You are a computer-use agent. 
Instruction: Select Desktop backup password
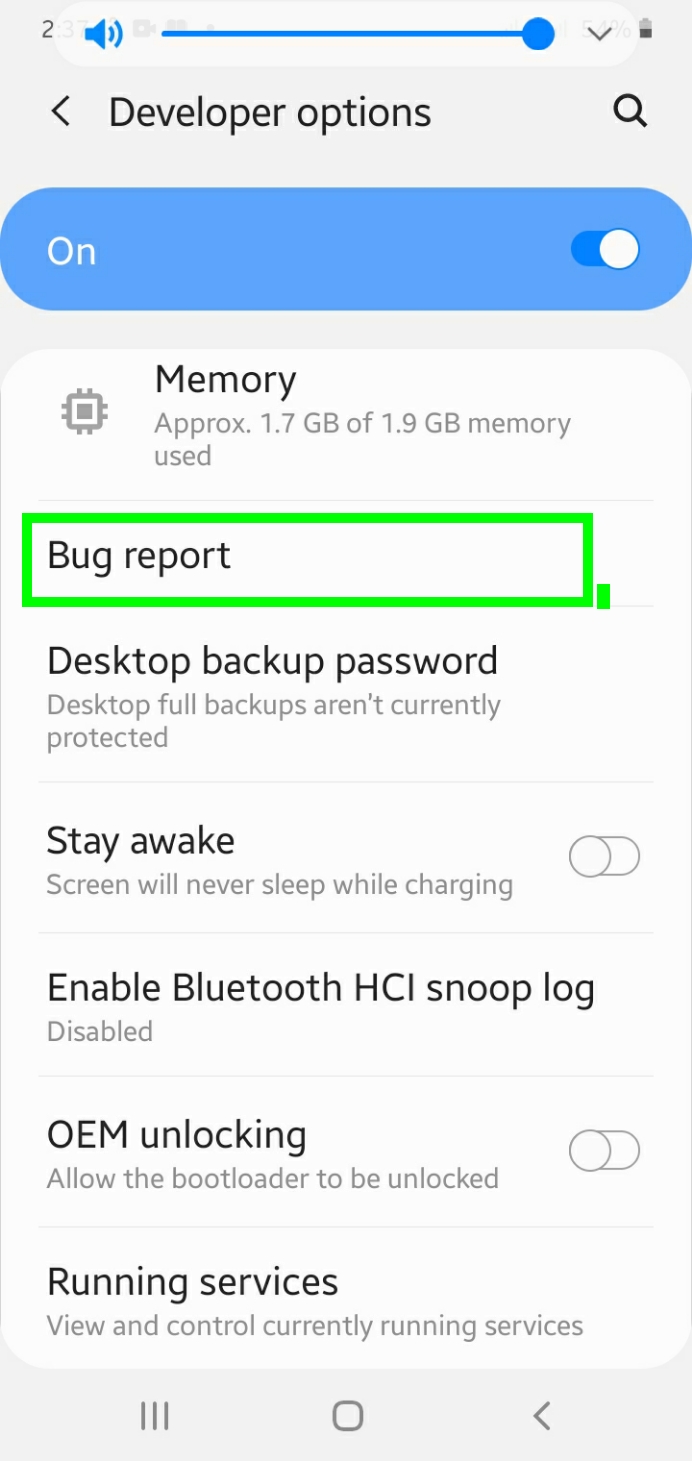tap(346, 696)
